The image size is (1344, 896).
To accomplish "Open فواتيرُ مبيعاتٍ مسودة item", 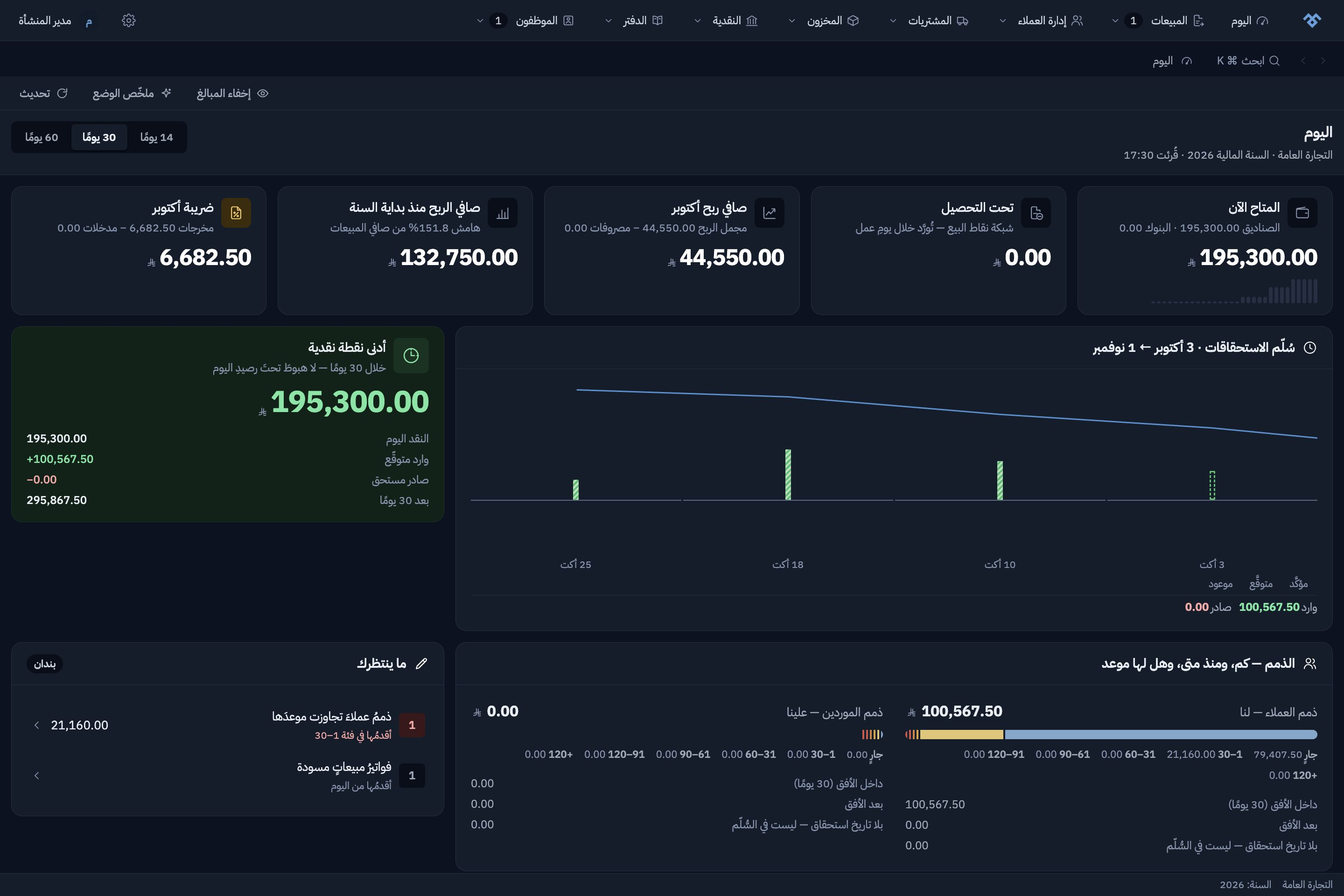I will (x=227, y=776).
